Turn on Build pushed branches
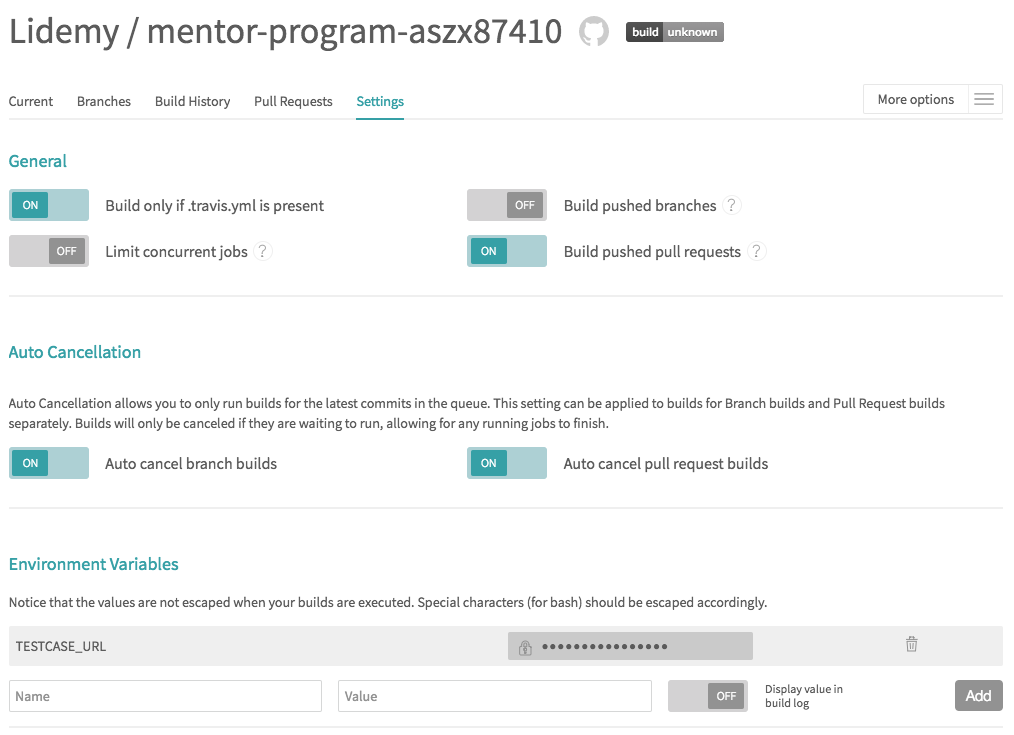 click(x=506, y=205)
